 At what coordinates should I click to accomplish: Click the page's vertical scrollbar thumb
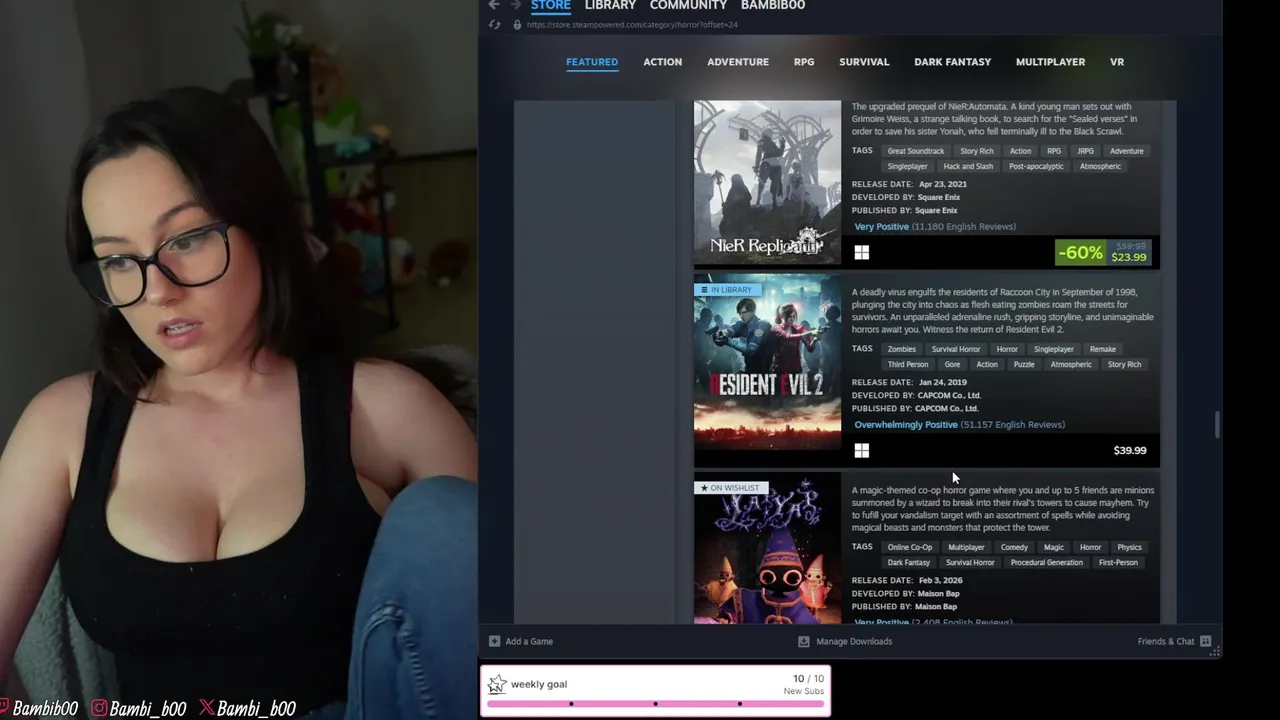[1217, 424]
